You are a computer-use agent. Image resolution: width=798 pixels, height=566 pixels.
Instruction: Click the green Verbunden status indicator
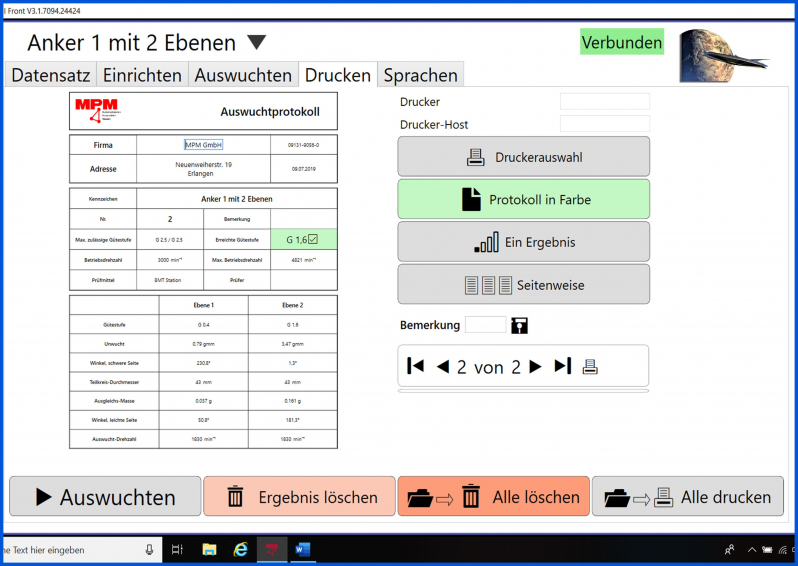point(621,42)
